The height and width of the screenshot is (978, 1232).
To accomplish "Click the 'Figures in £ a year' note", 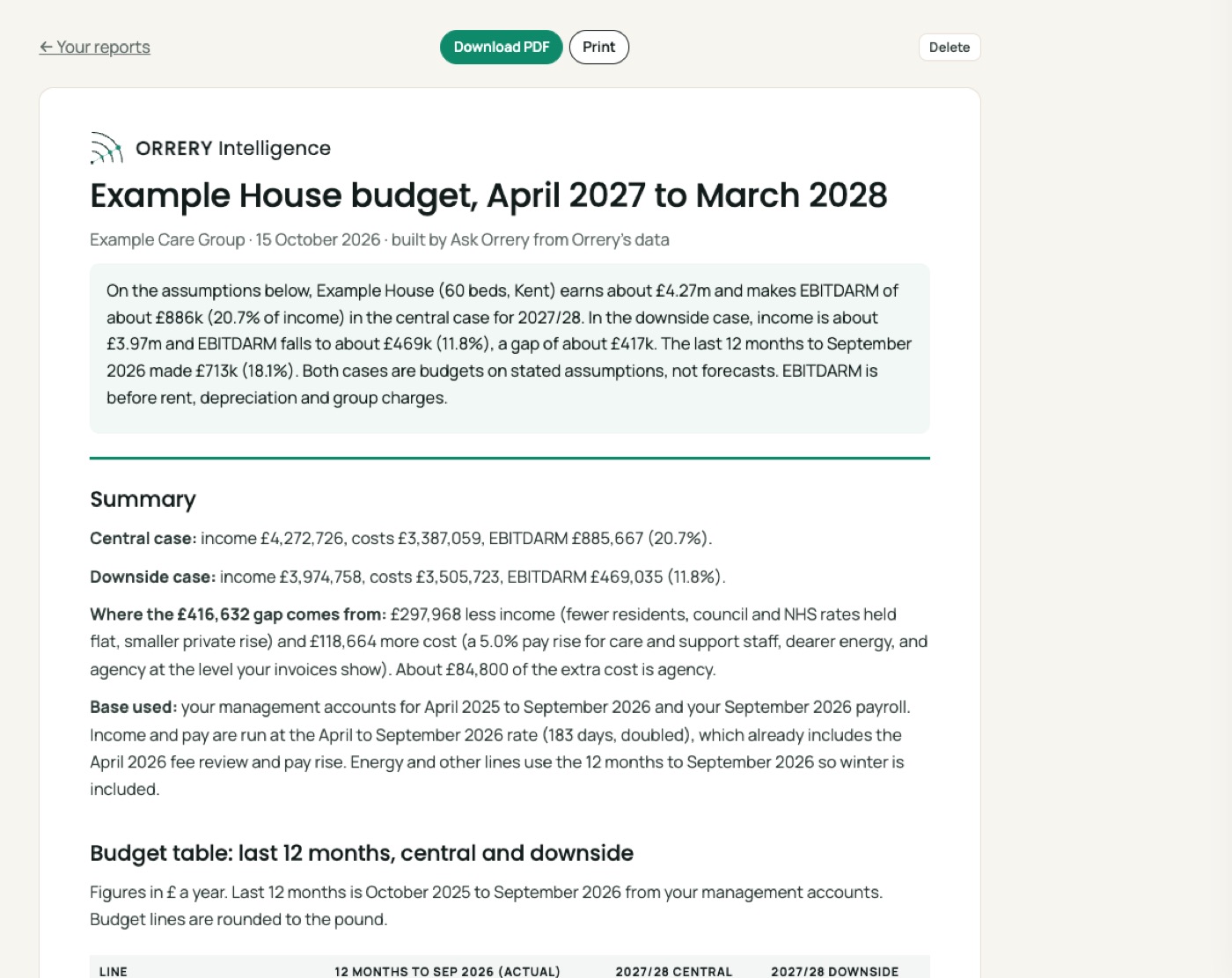I will (486, 906).
